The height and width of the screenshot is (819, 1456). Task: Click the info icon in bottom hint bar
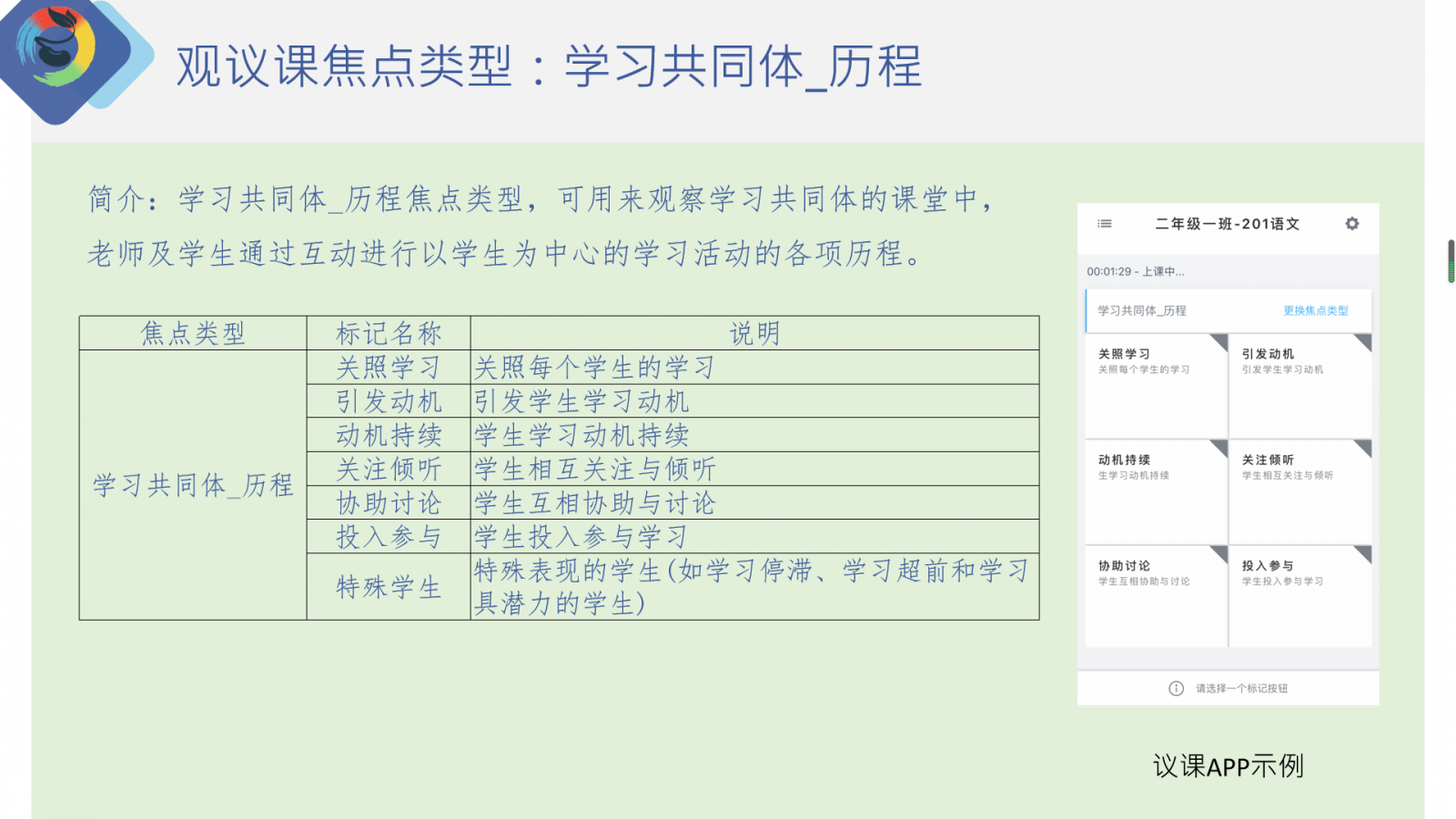1176,689
